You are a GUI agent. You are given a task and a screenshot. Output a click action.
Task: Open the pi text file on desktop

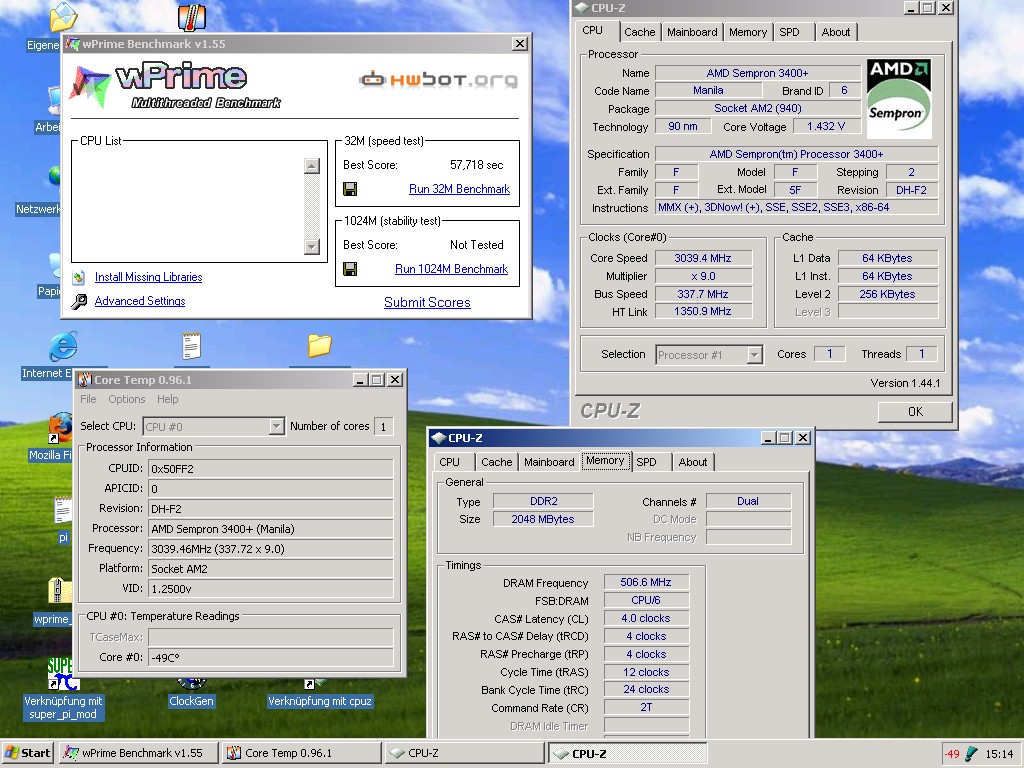click(x=63, y=511)
